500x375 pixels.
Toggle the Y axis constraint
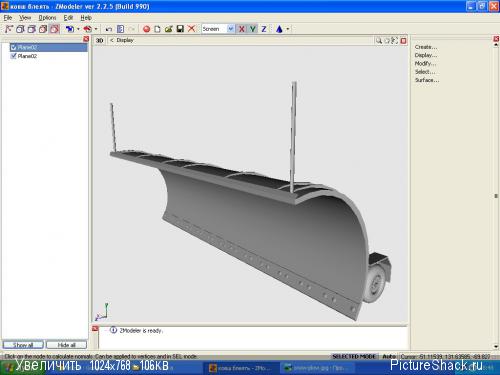click(253, 29)
